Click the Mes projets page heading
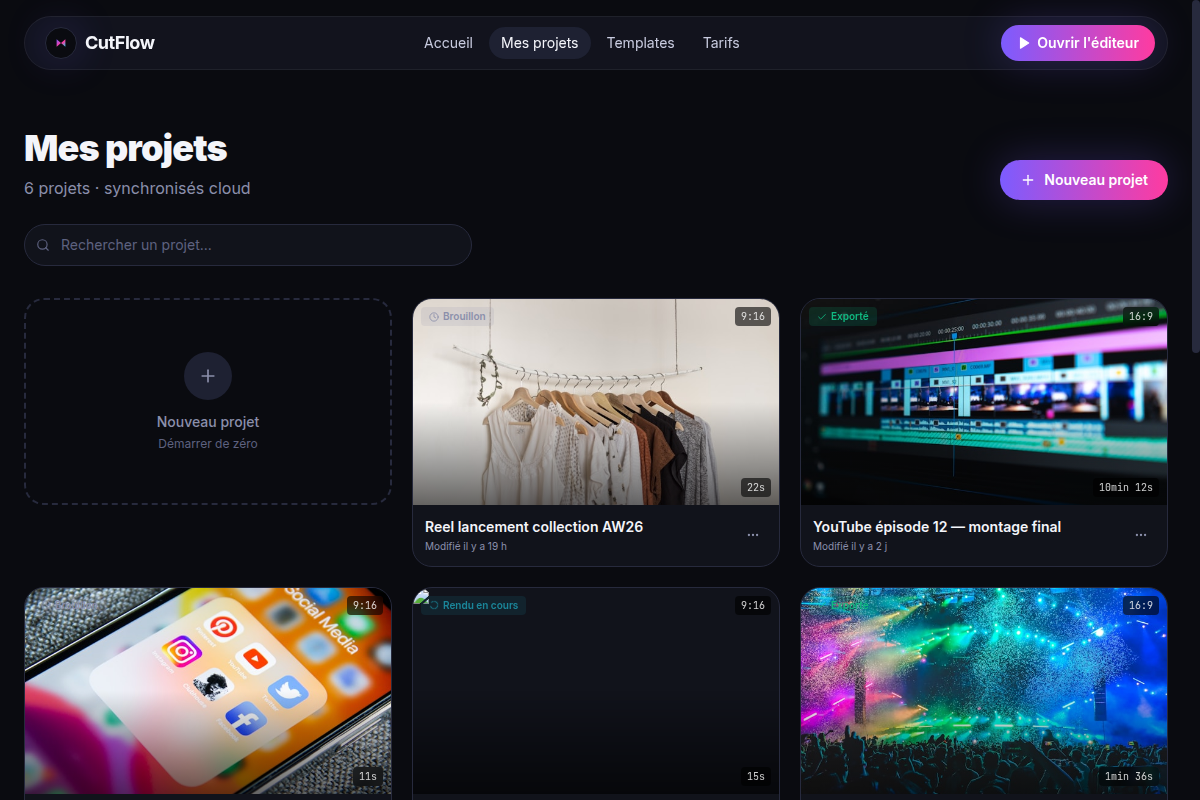Image resolution: width=1200 pixels, height=800 pixels. pos(126,148)
